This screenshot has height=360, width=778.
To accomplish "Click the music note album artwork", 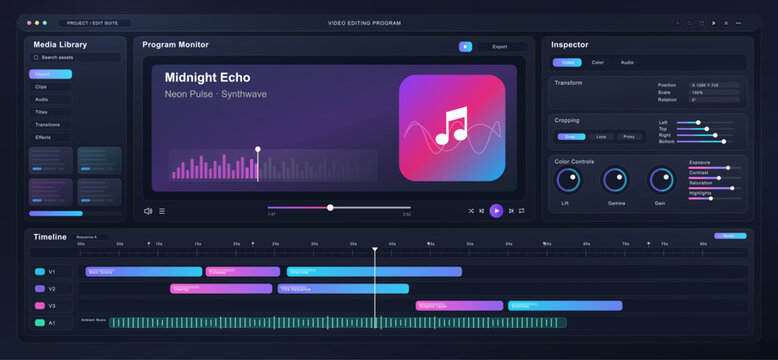I will (x=452, y=128).
